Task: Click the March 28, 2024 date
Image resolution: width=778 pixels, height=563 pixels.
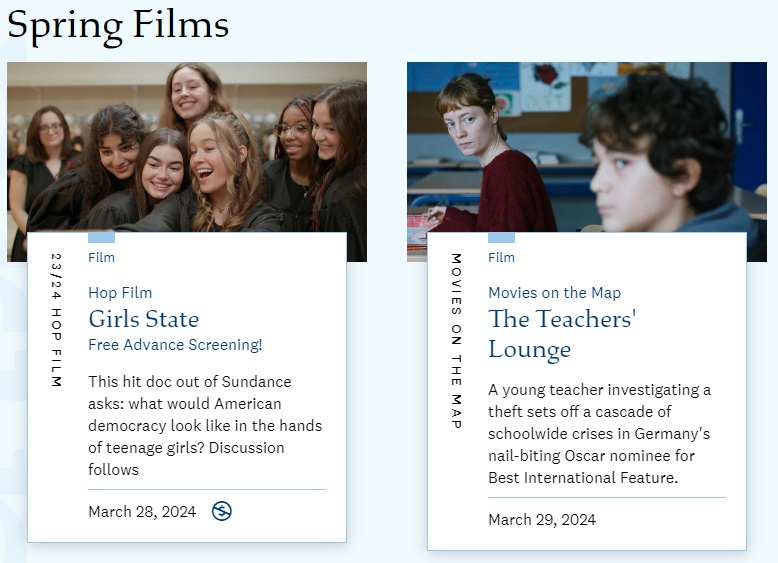Action: pyautogui.click(x=142, y=512)
